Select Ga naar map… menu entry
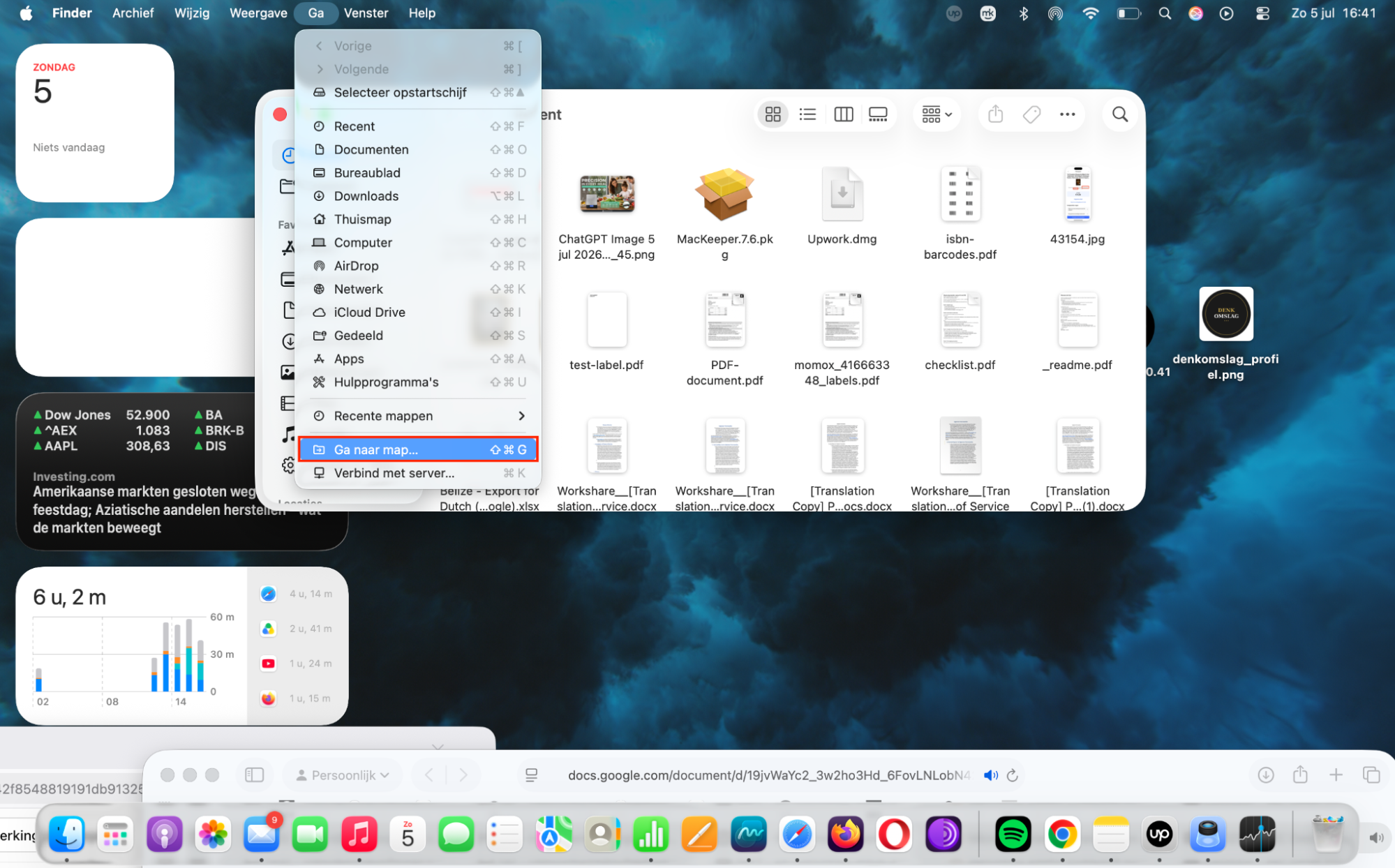 [x=419, y=450]
